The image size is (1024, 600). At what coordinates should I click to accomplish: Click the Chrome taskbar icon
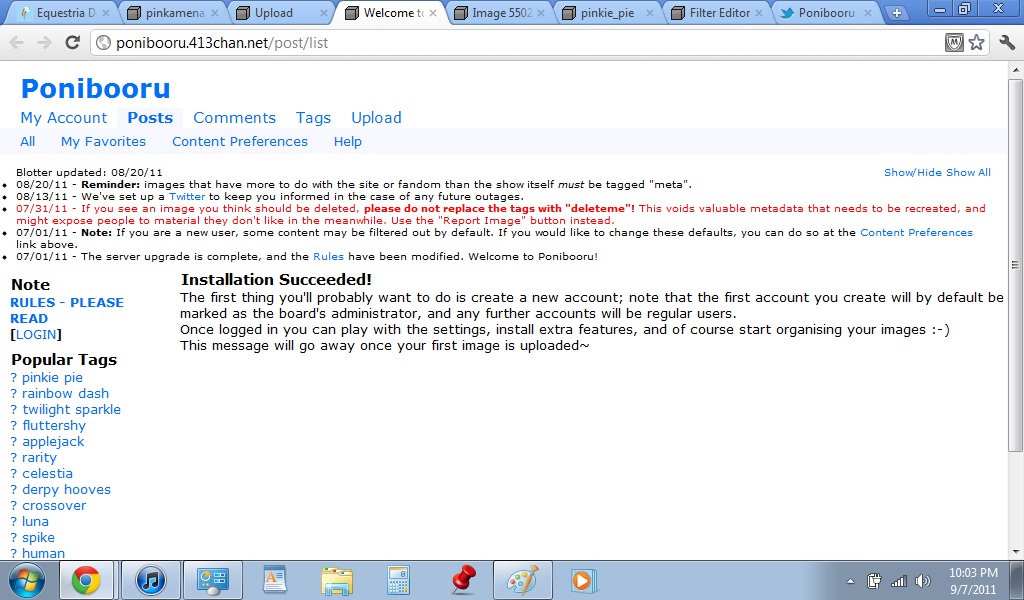pyautogui.click(x=86, y=580)
